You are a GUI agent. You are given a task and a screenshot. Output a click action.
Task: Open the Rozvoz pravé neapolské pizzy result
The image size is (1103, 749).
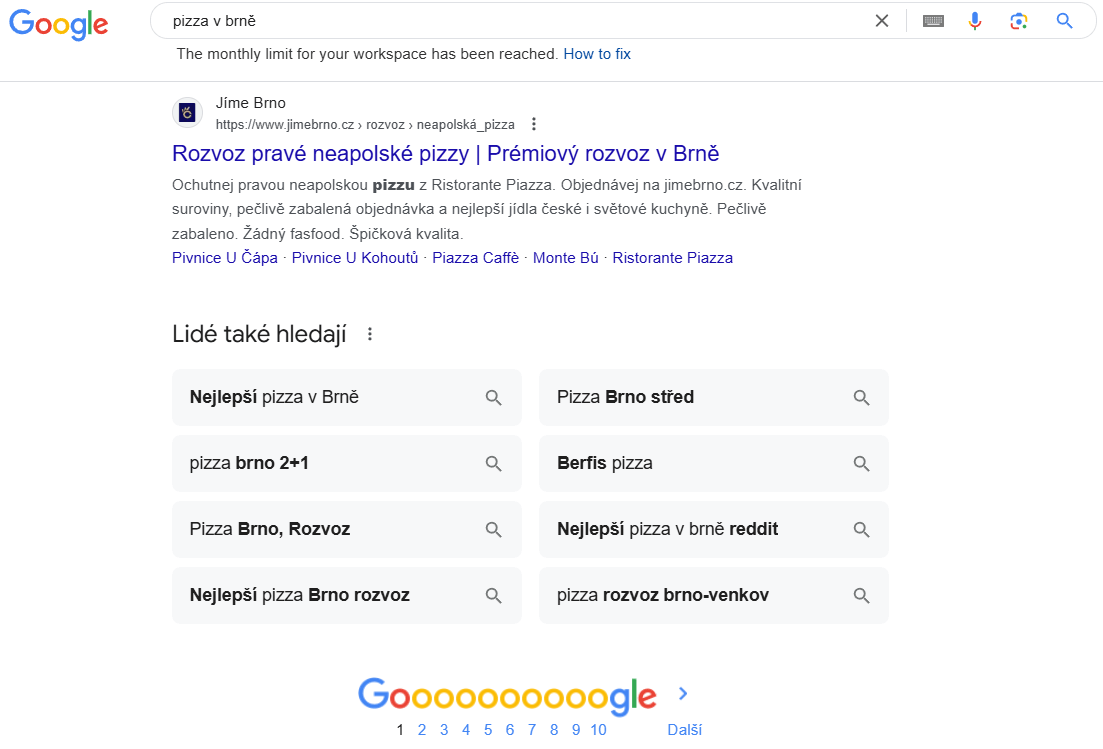[x=445, y=153]
